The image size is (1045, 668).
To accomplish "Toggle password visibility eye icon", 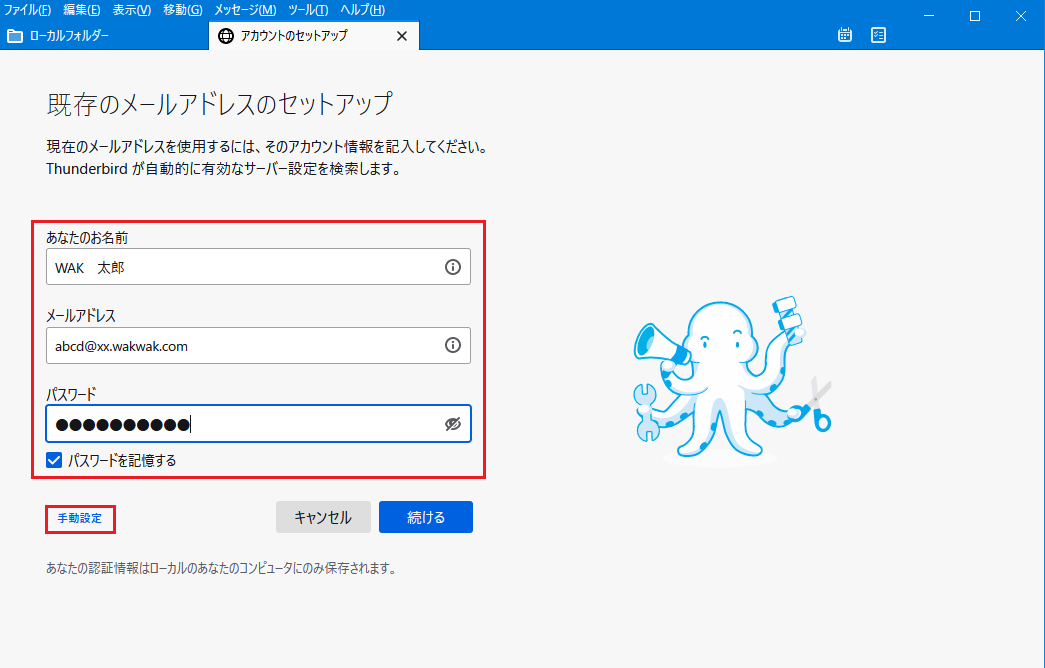I will pyautogui.click(x=453, y=424).
